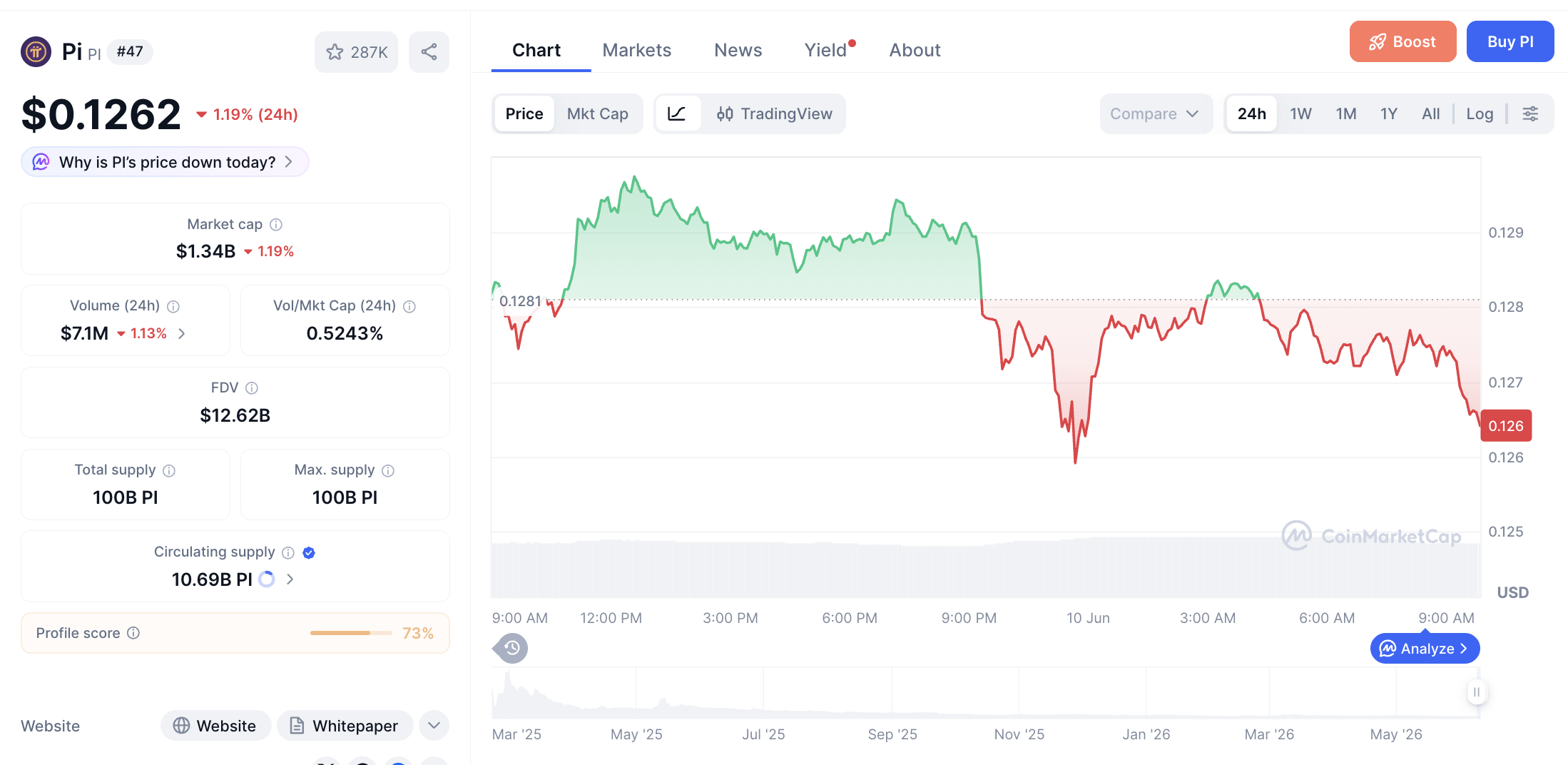Open Profile score info icon

click(133, 633)
